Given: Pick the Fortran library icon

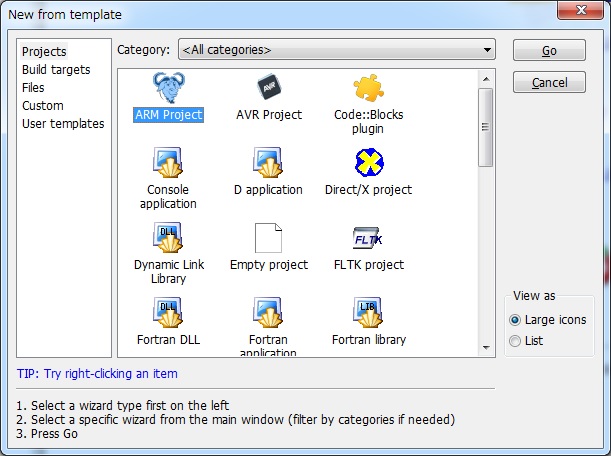Looking at the screenshot, I should tap(368, 312).
